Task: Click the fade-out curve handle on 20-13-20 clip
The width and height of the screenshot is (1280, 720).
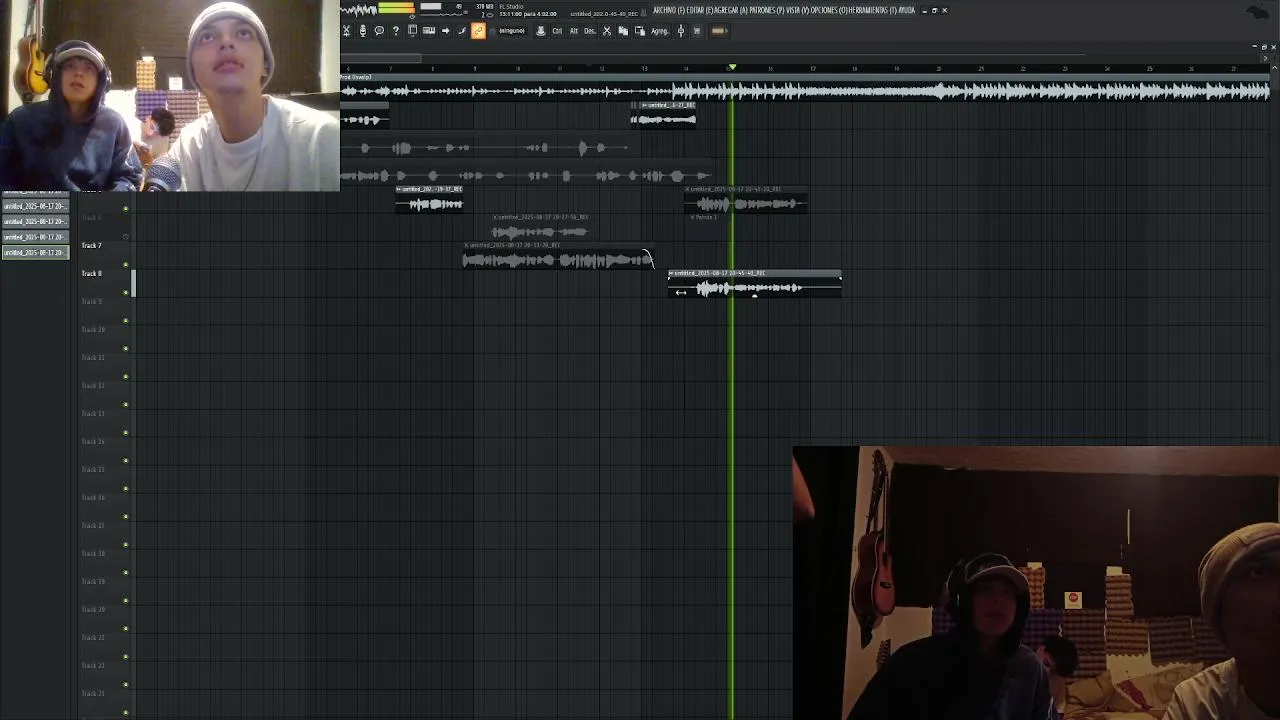Action: [x=648, y=259]
